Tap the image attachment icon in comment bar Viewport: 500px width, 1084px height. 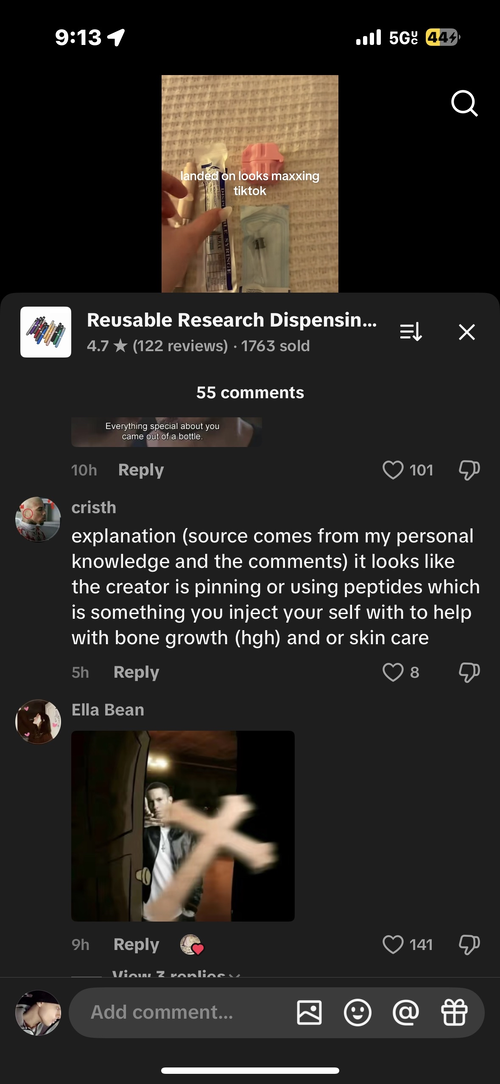pos(309,1013)
